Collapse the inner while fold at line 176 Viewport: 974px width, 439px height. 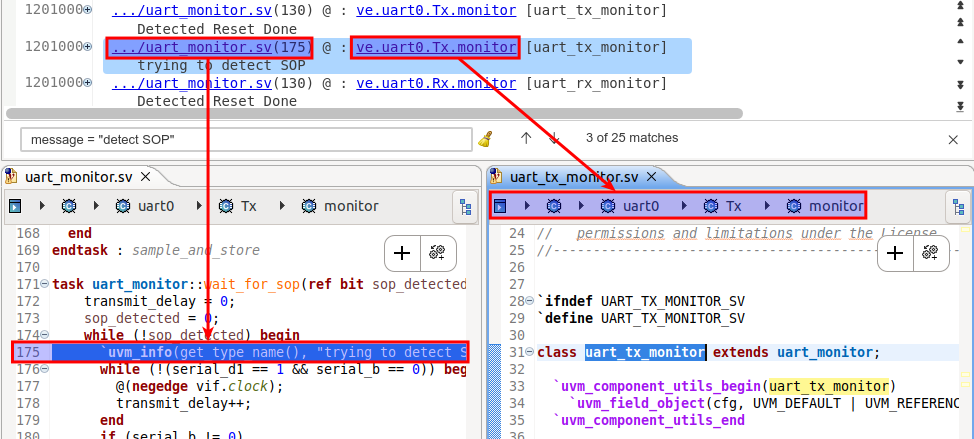tap(44, 369)
